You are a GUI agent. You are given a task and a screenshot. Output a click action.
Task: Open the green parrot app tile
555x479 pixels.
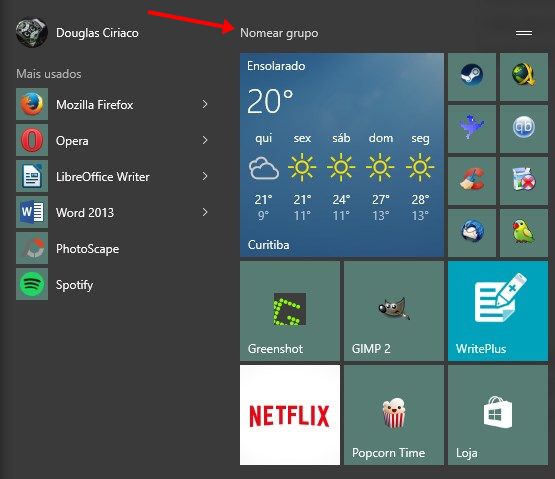point(524,233)
